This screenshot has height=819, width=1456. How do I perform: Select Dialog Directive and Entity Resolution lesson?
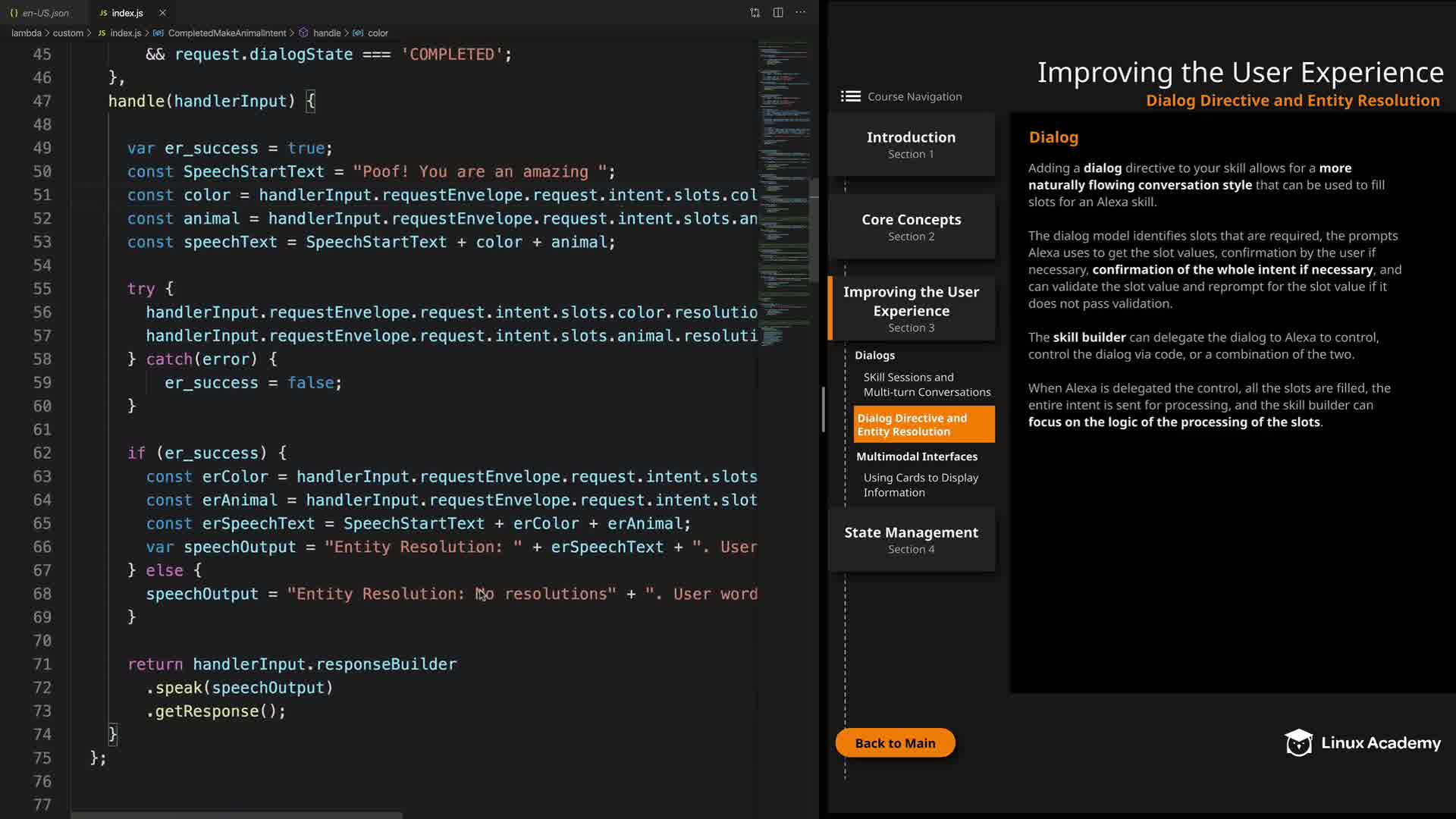tap(923, 425)
